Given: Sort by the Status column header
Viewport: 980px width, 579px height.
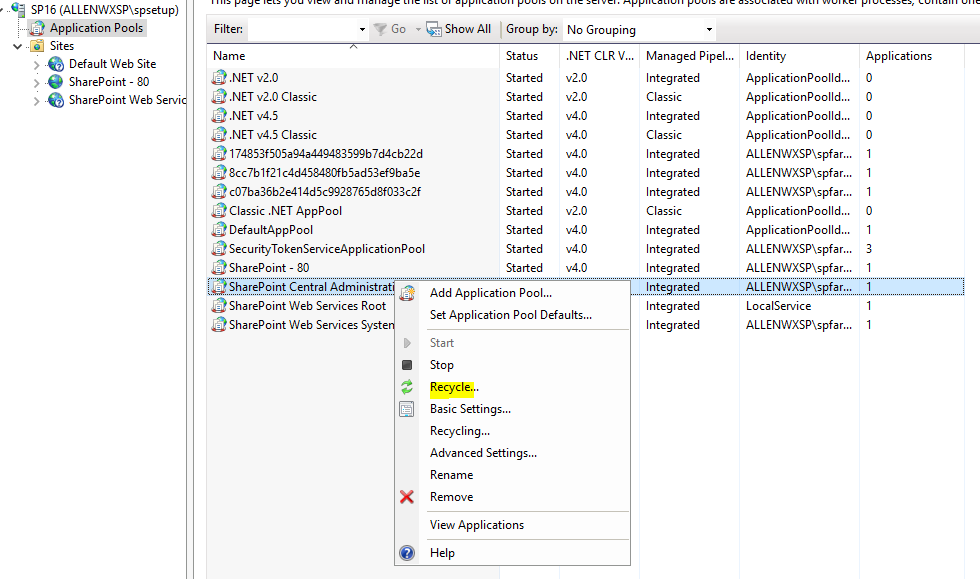Looking at the screenshot, I should pos(529,56).
